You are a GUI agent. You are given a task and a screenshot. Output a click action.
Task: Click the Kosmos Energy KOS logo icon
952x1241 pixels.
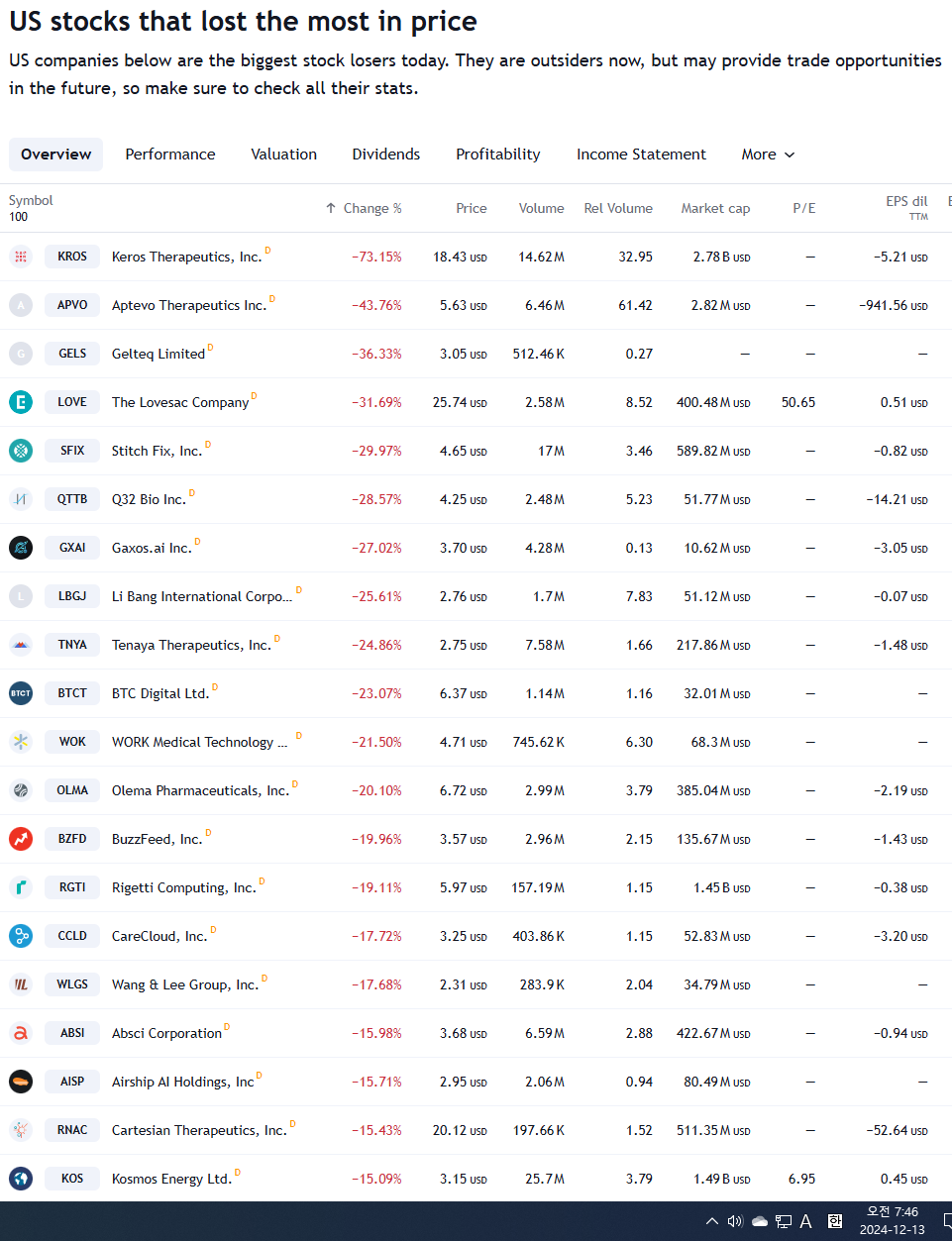(21, 1179)
